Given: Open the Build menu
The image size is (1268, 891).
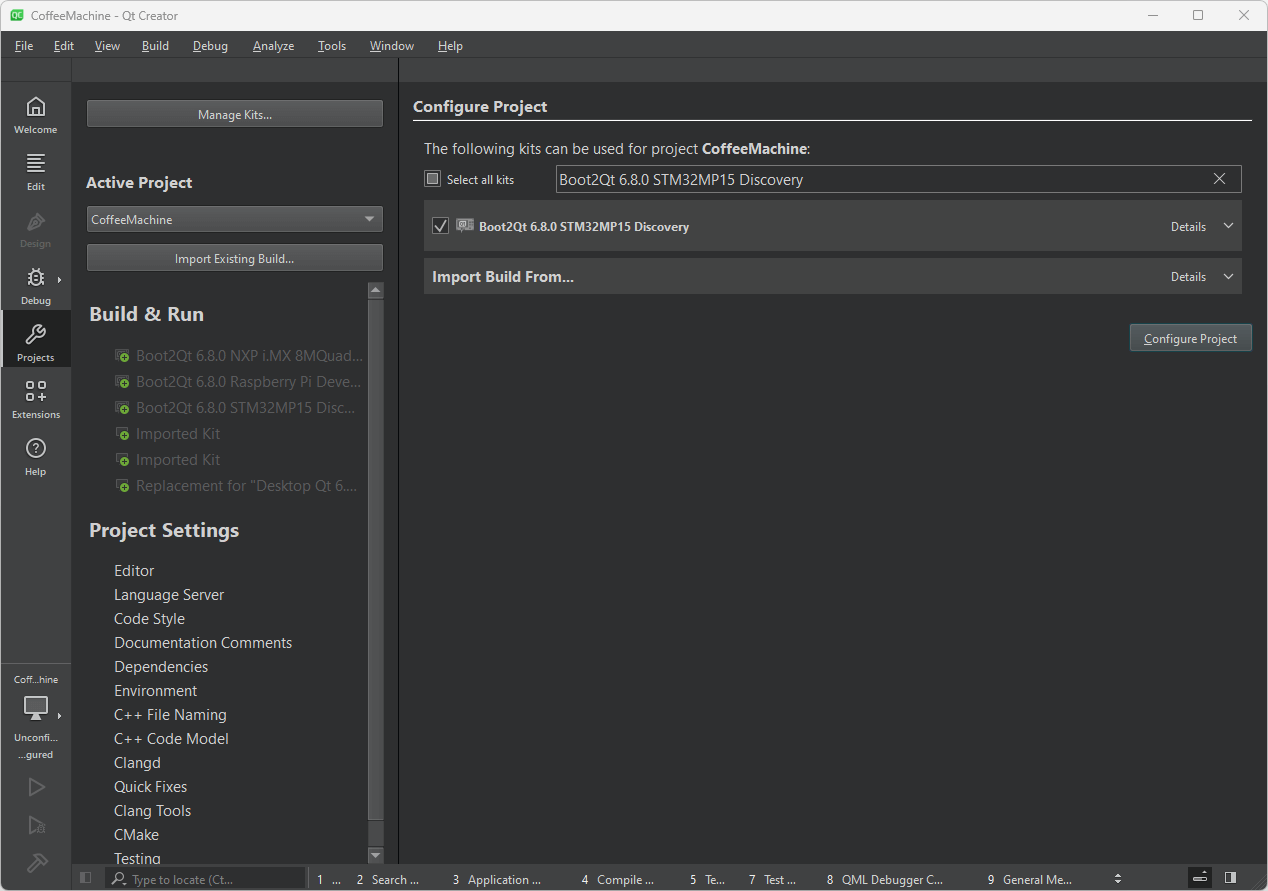Looking at the screenshot, I should [x=155, y=46].
